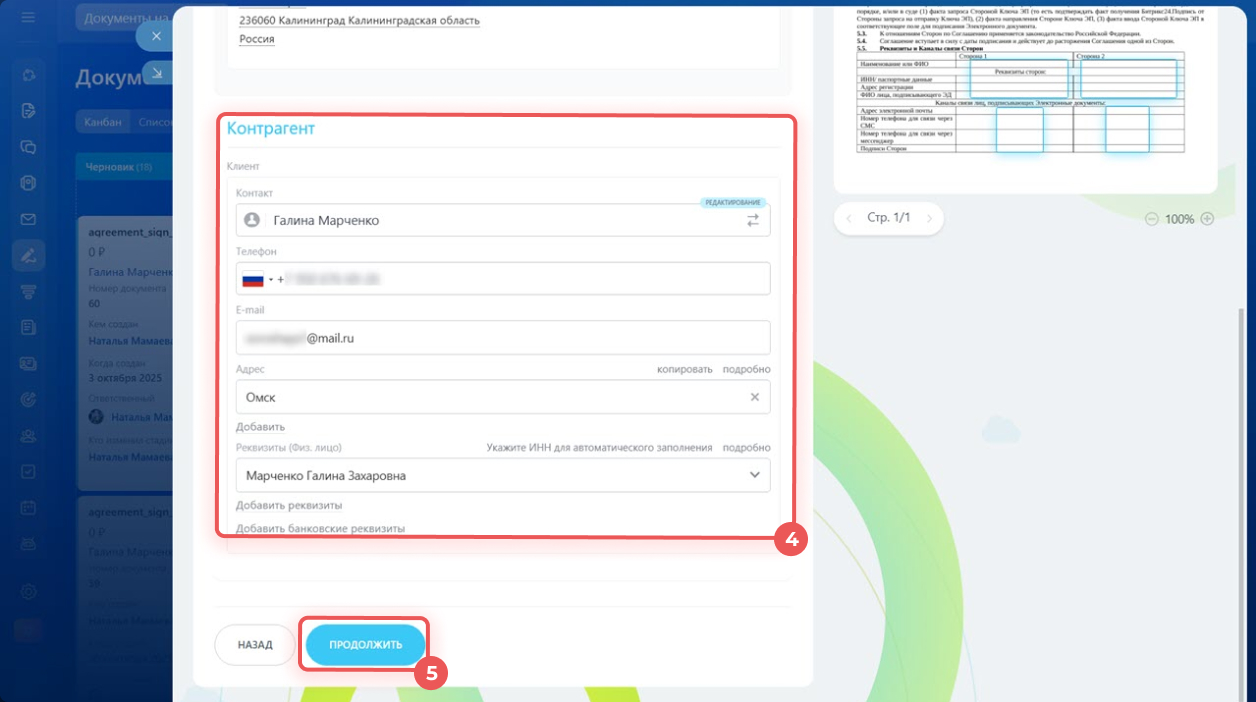
Task: Open the Russian flag country code selector
Action: point(256,279)
